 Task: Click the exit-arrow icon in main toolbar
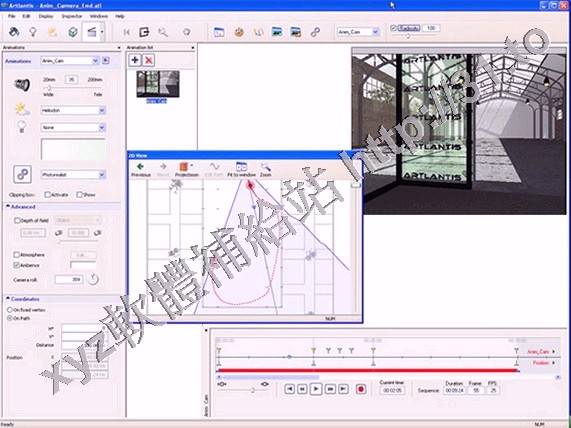144,32
